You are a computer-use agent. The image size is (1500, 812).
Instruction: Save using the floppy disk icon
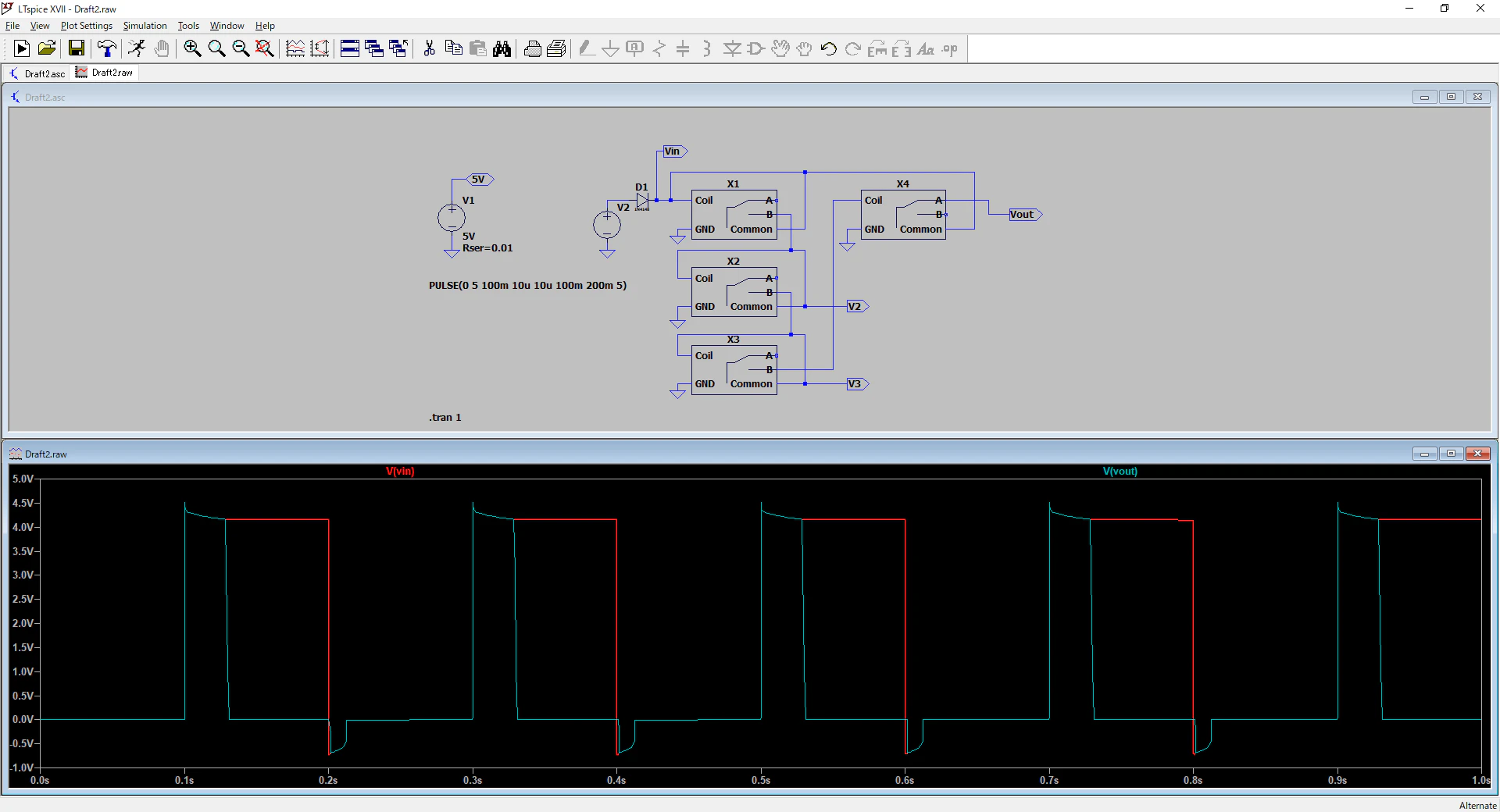coord(77,49)
